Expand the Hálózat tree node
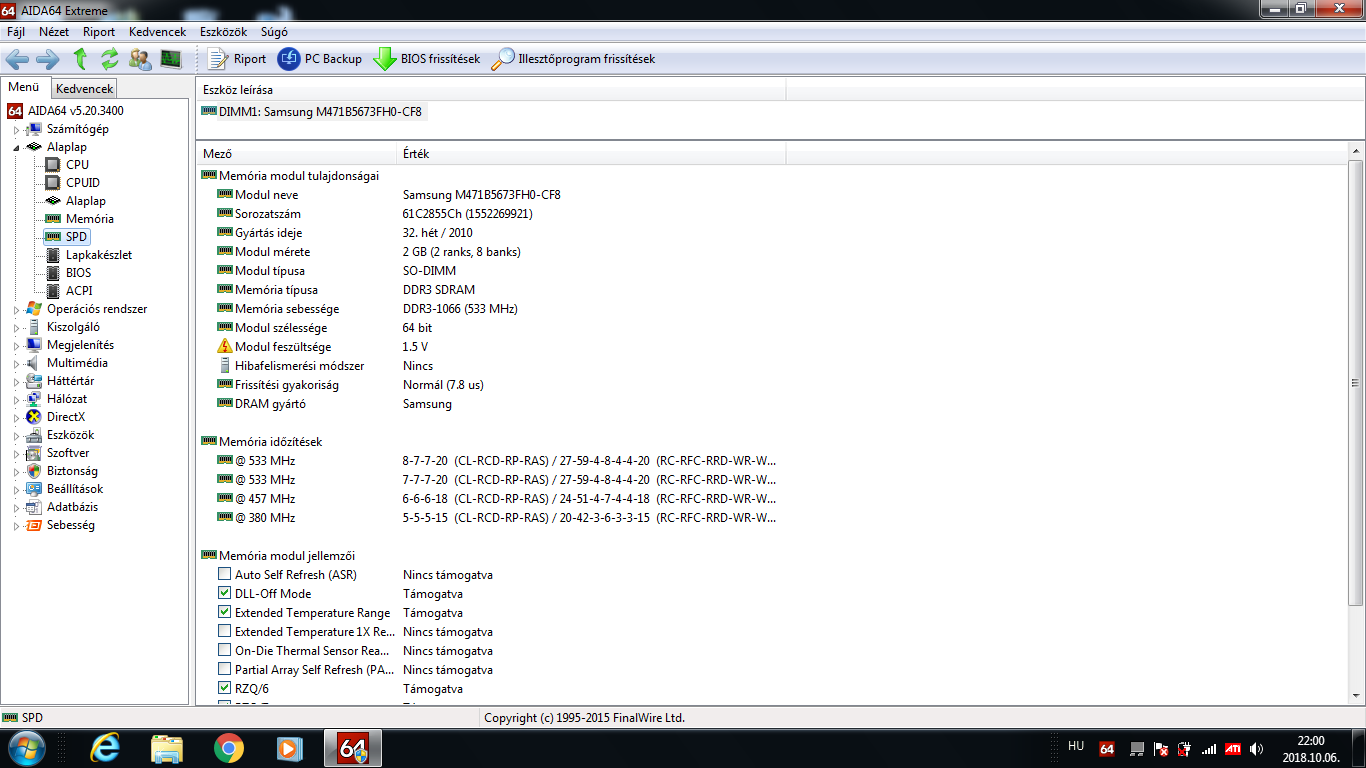Image resolution: width=1366 pixels, height=768 pixels. click(x=15, y=399)
